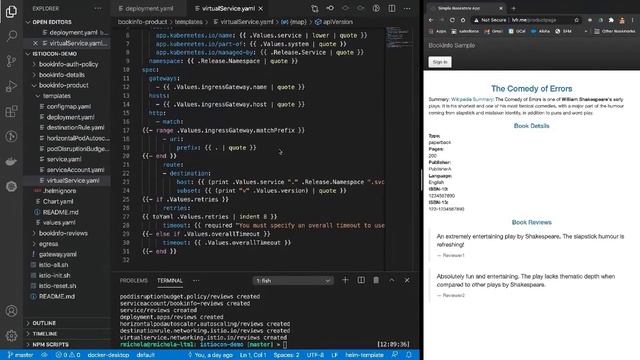Open the Explorer view in activity bar
This screenshot has width=640, height=360.
click(11, 11)
